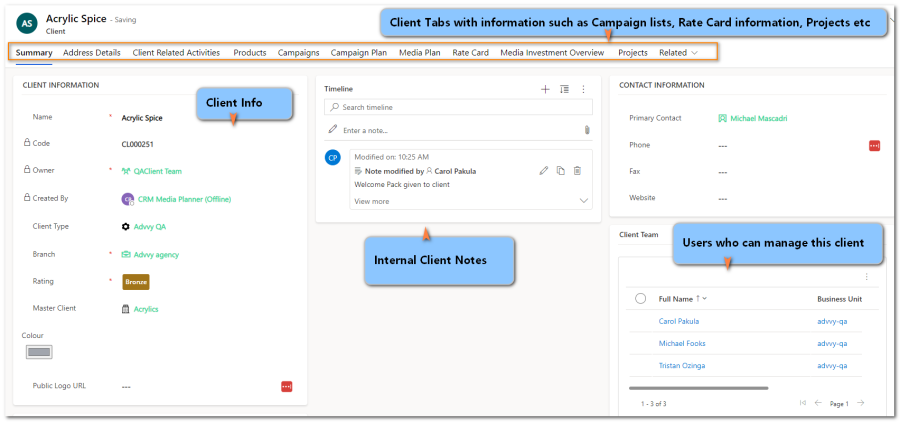Open the Full Name column sort dropdown
Screen dimensions: 900x422
pos(704,298)
